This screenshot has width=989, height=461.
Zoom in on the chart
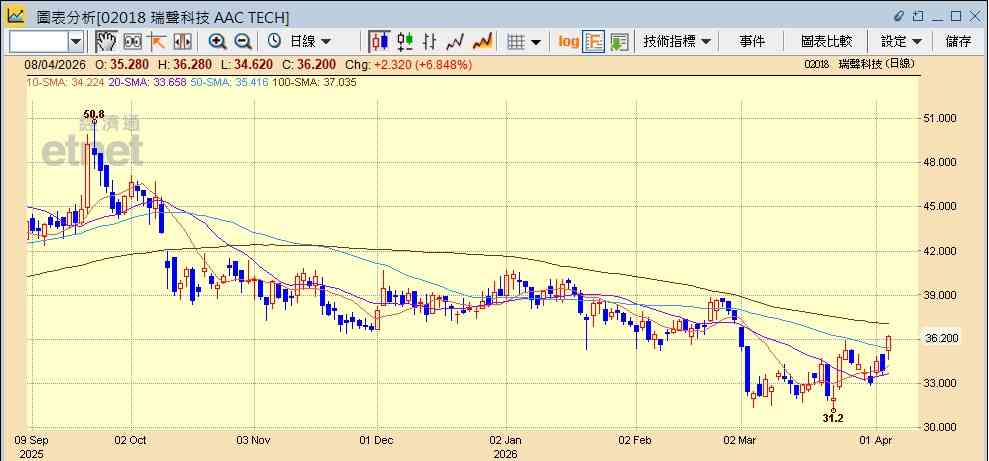tap(218, 42)
